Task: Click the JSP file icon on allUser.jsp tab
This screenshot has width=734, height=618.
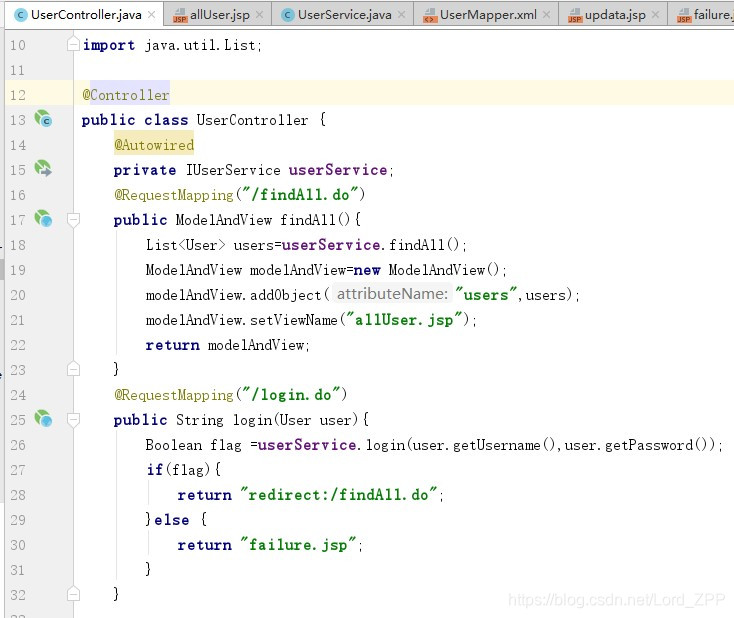Action: [x=180, y=16]
